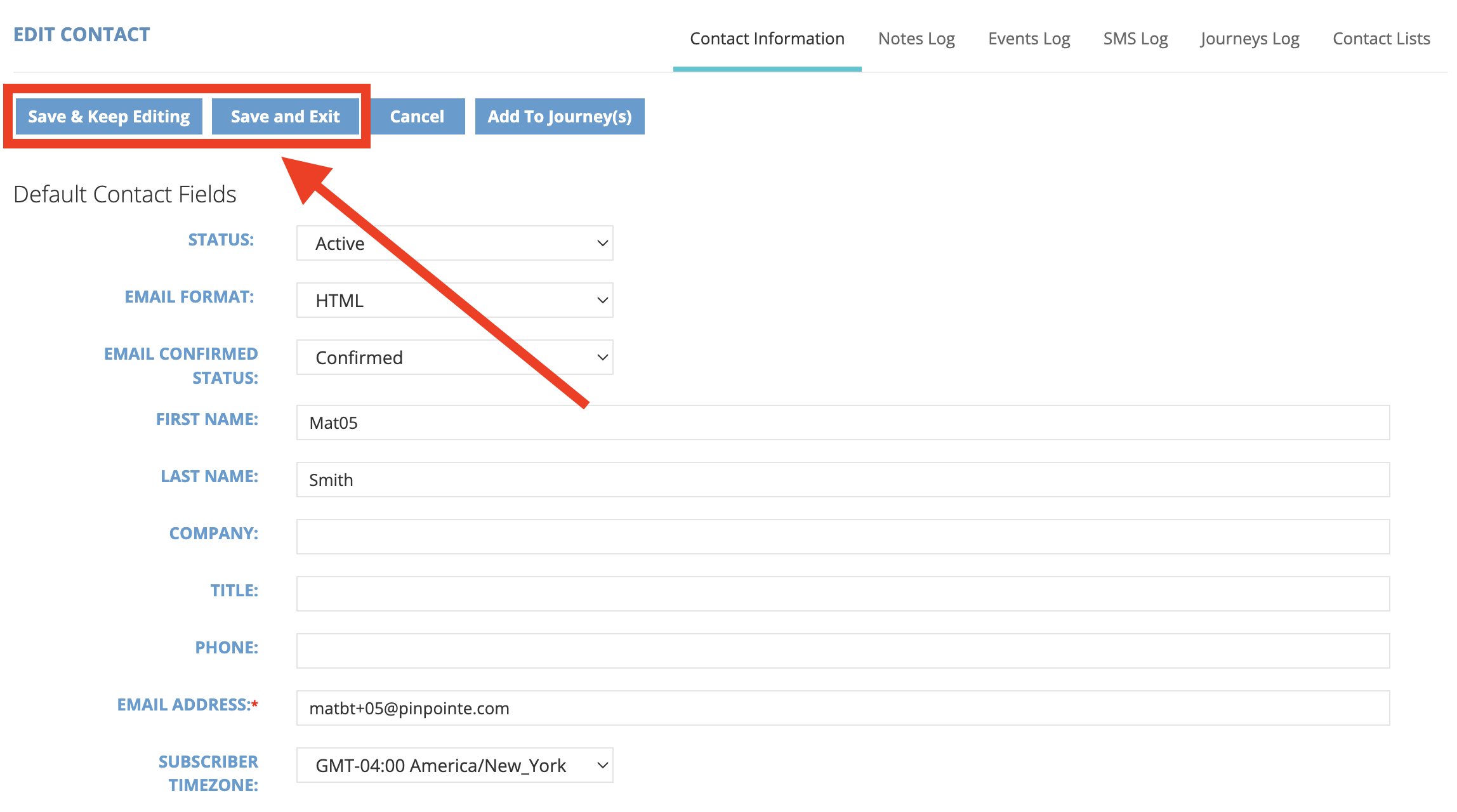
Task: Click into the empty Title field
Action: click(843, 594)
